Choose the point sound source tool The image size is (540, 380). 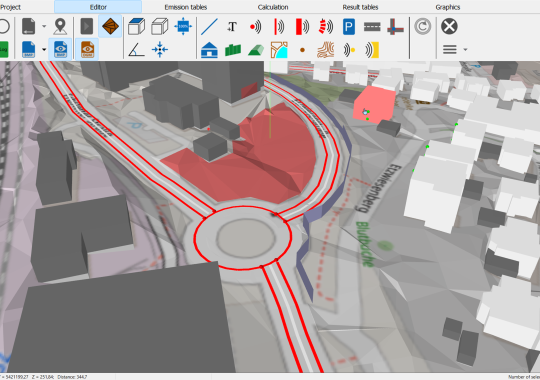256,27
